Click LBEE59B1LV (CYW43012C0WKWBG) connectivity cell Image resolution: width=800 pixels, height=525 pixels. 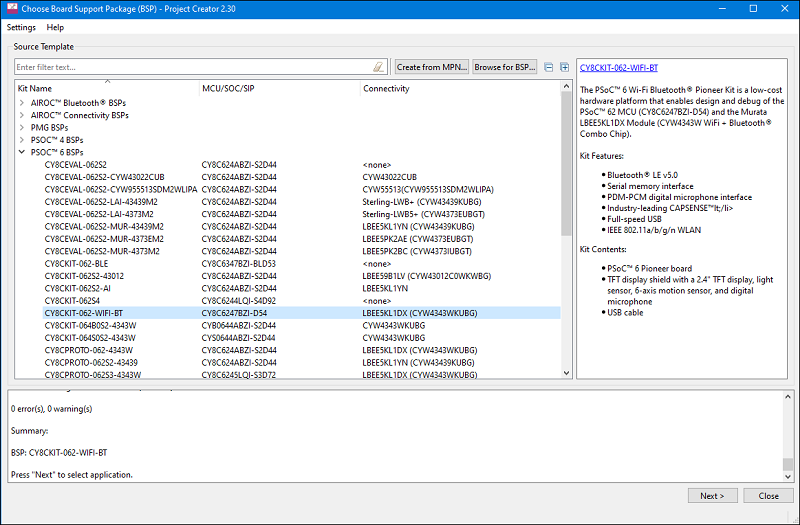tap(427, 276)
